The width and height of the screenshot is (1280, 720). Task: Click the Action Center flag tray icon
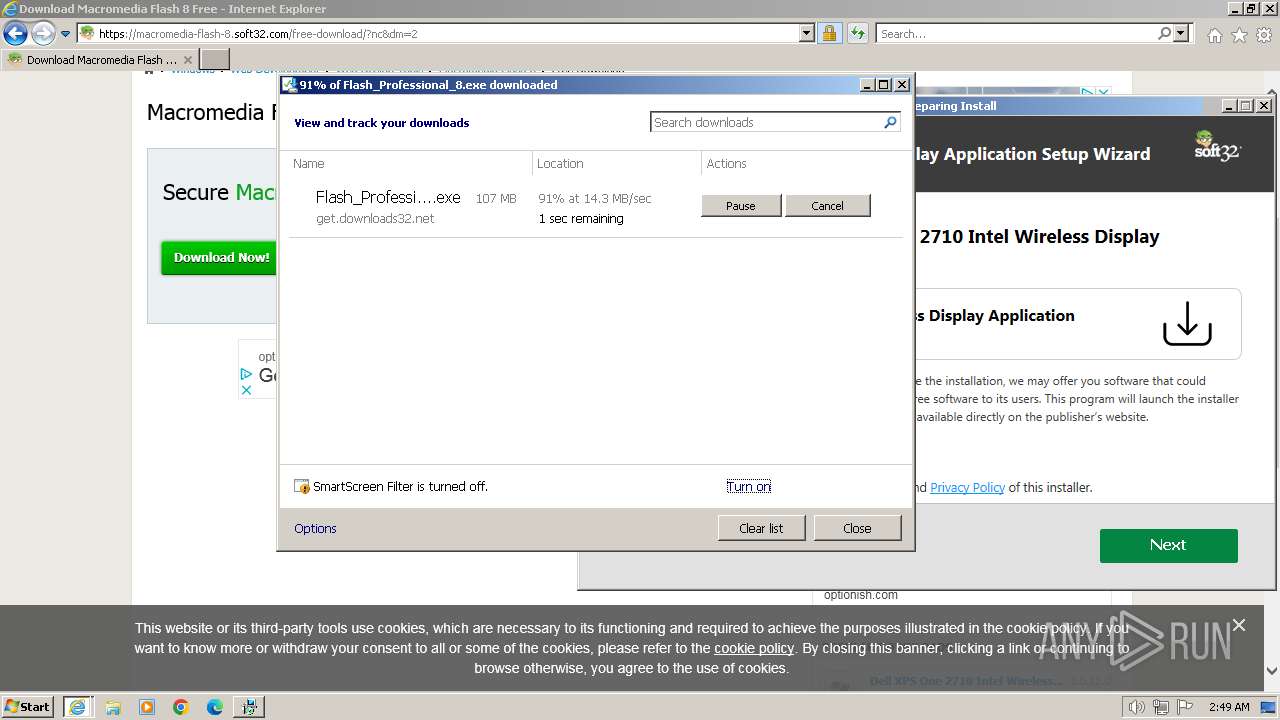click(1185, 706)
